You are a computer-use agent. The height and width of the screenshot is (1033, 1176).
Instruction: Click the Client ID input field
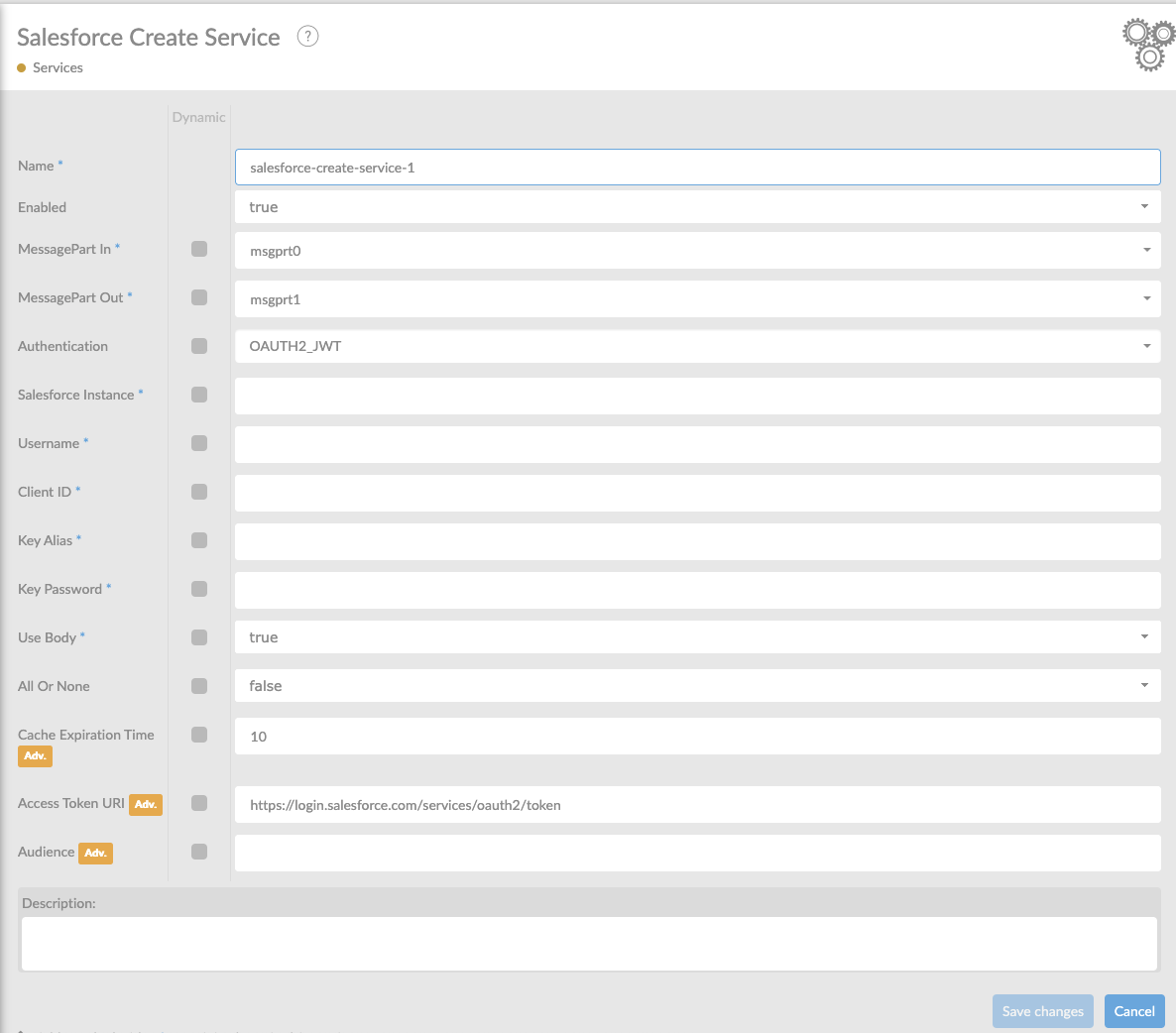click(697, 494)
